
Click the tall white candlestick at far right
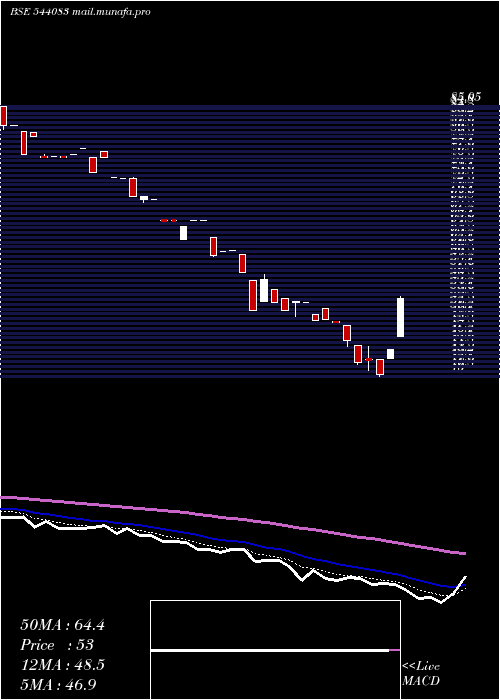pyautogui.click(x=401, y=317)
